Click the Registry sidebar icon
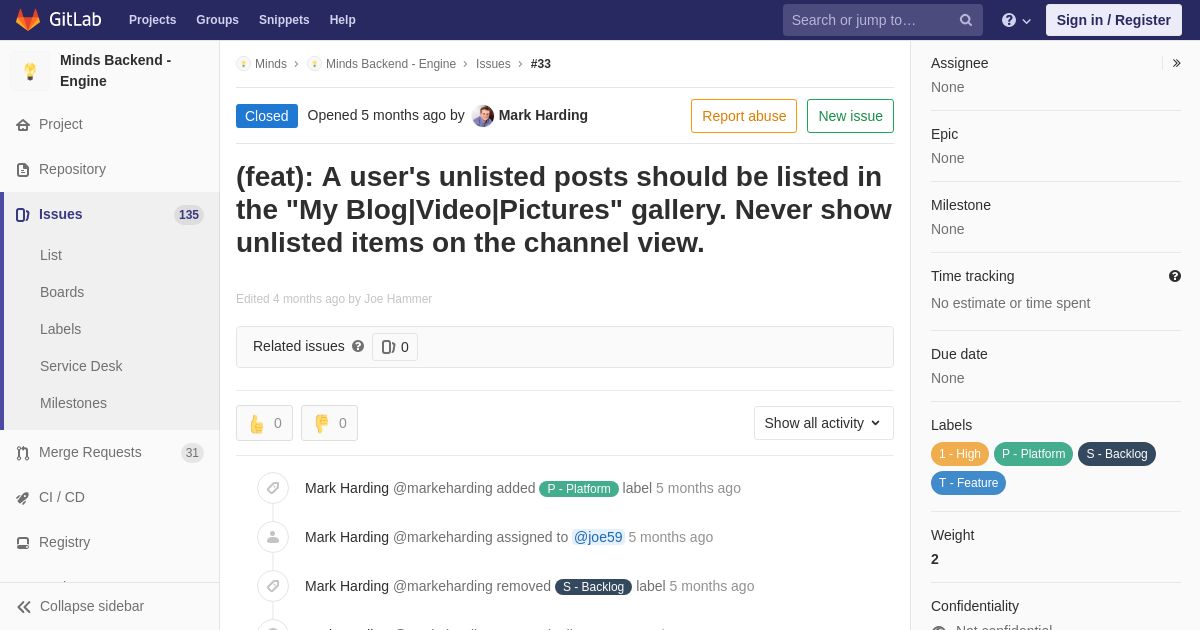 [x=22, y=543]
